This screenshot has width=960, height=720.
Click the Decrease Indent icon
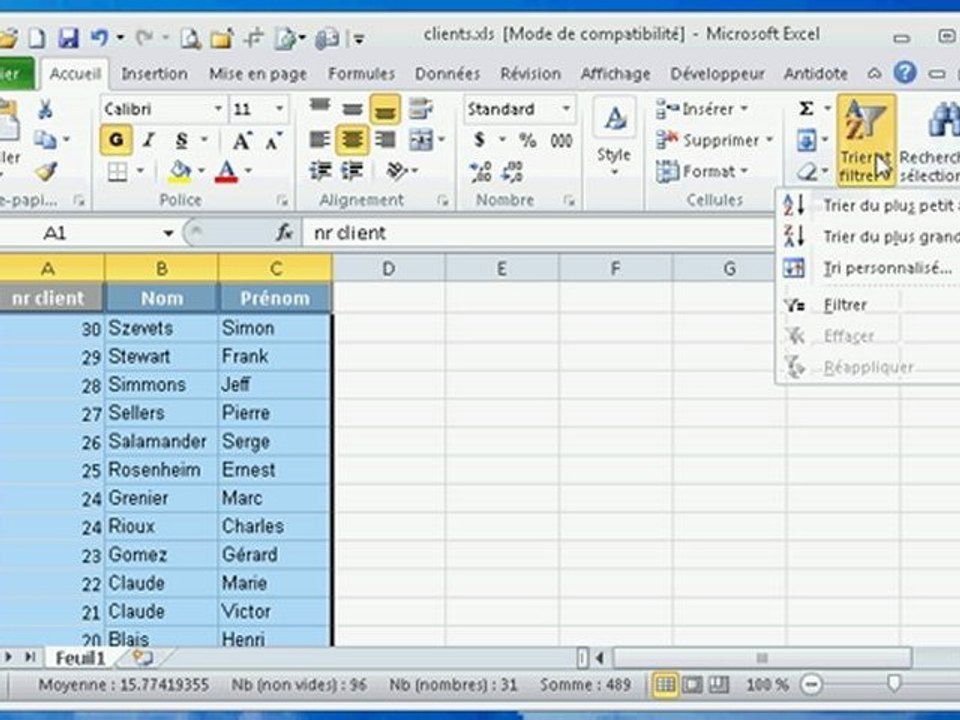coord(320,171)
